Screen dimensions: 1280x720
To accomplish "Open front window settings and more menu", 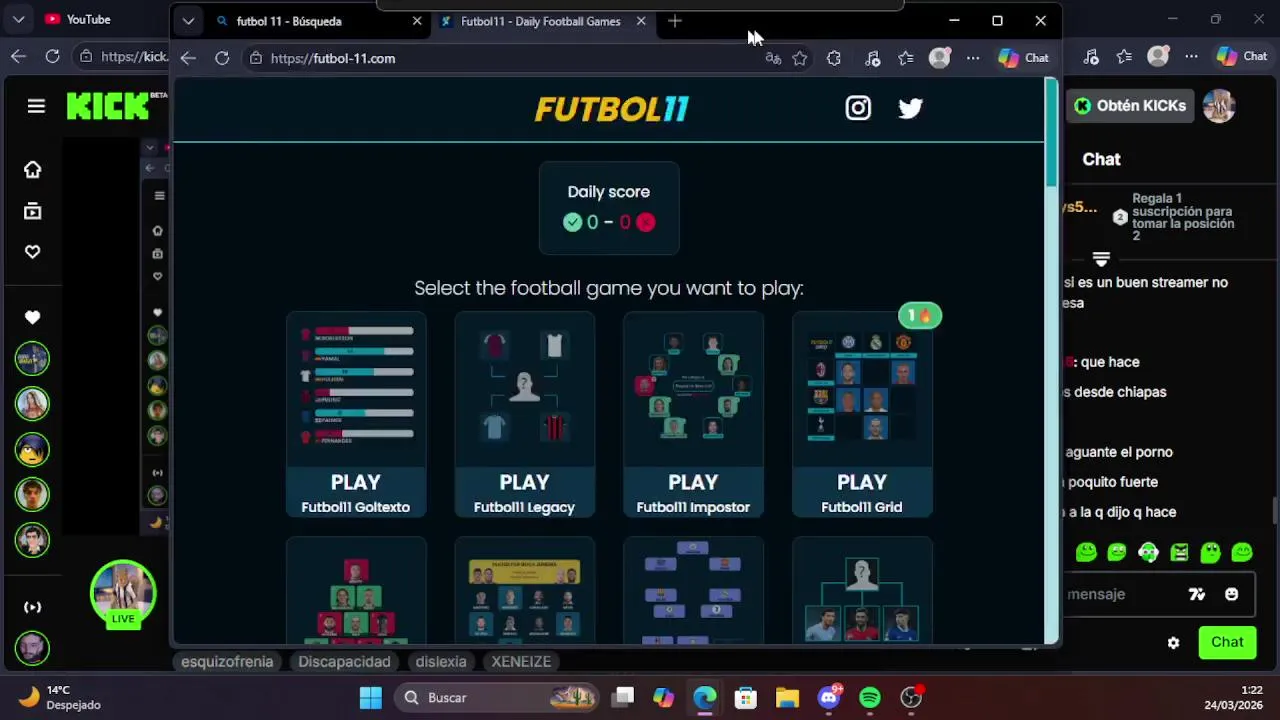I will pyautogui.click(x=973, y=59).
